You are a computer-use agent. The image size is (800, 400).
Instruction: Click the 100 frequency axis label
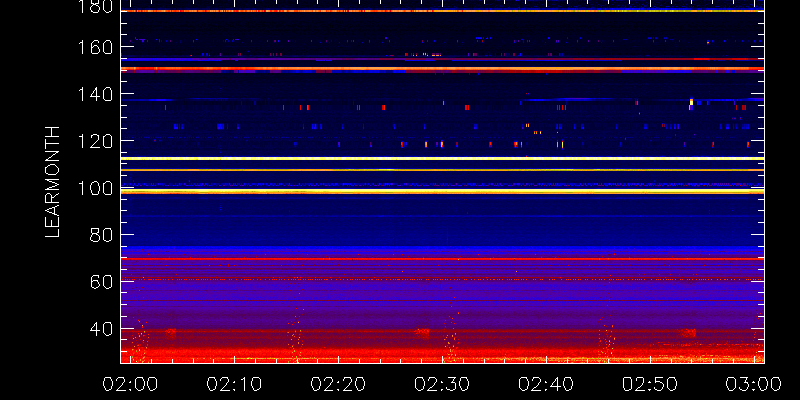pos(96,188)
